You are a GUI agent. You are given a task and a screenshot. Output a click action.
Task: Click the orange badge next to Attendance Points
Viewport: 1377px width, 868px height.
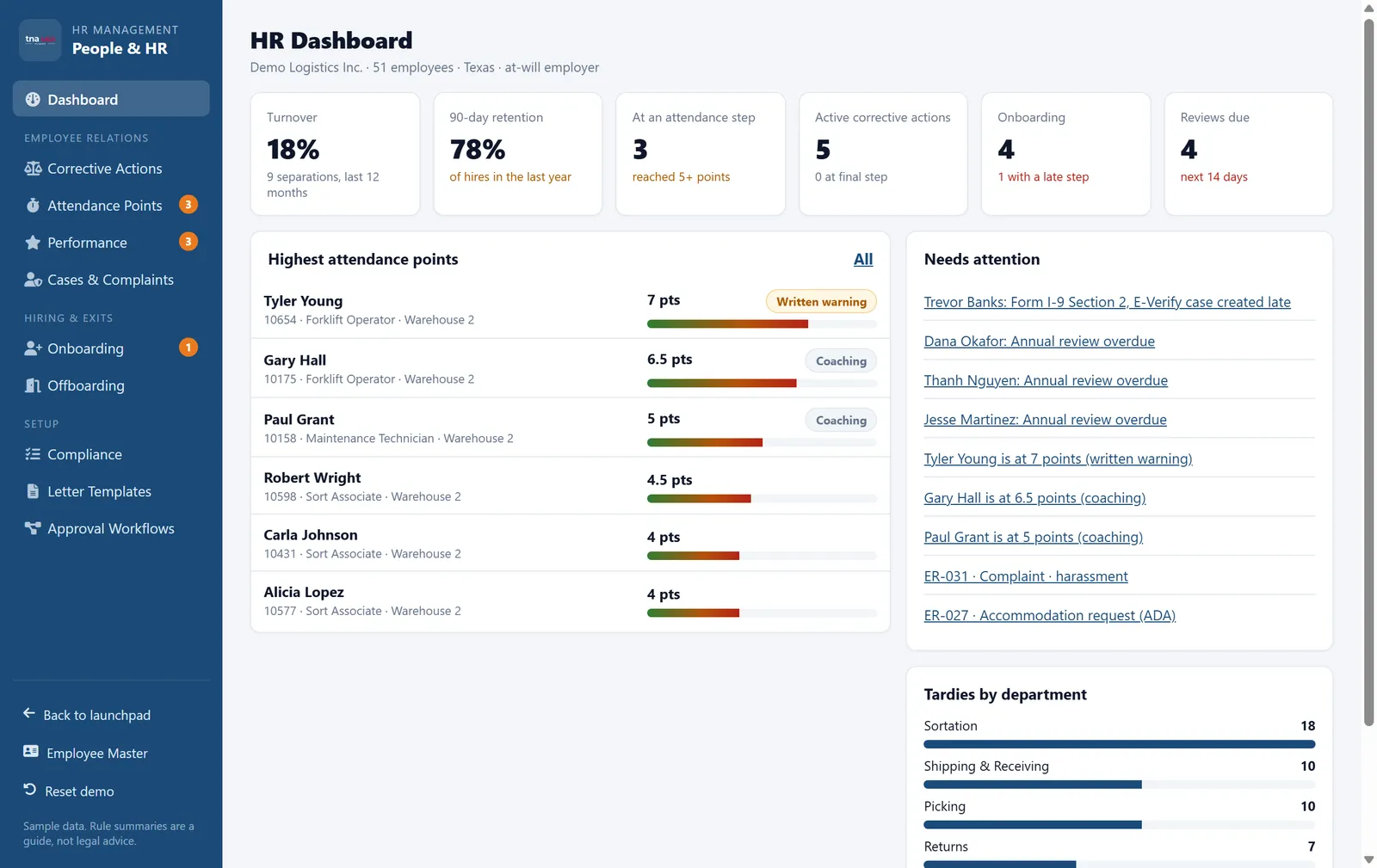[188, 205]
